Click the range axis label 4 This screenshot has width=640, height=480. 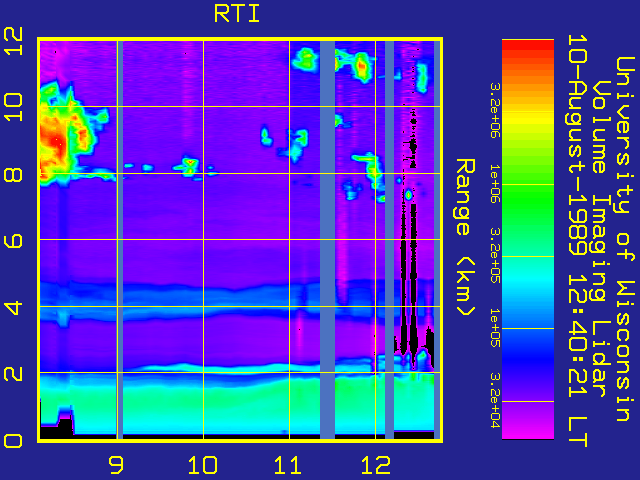click(13, 308)
